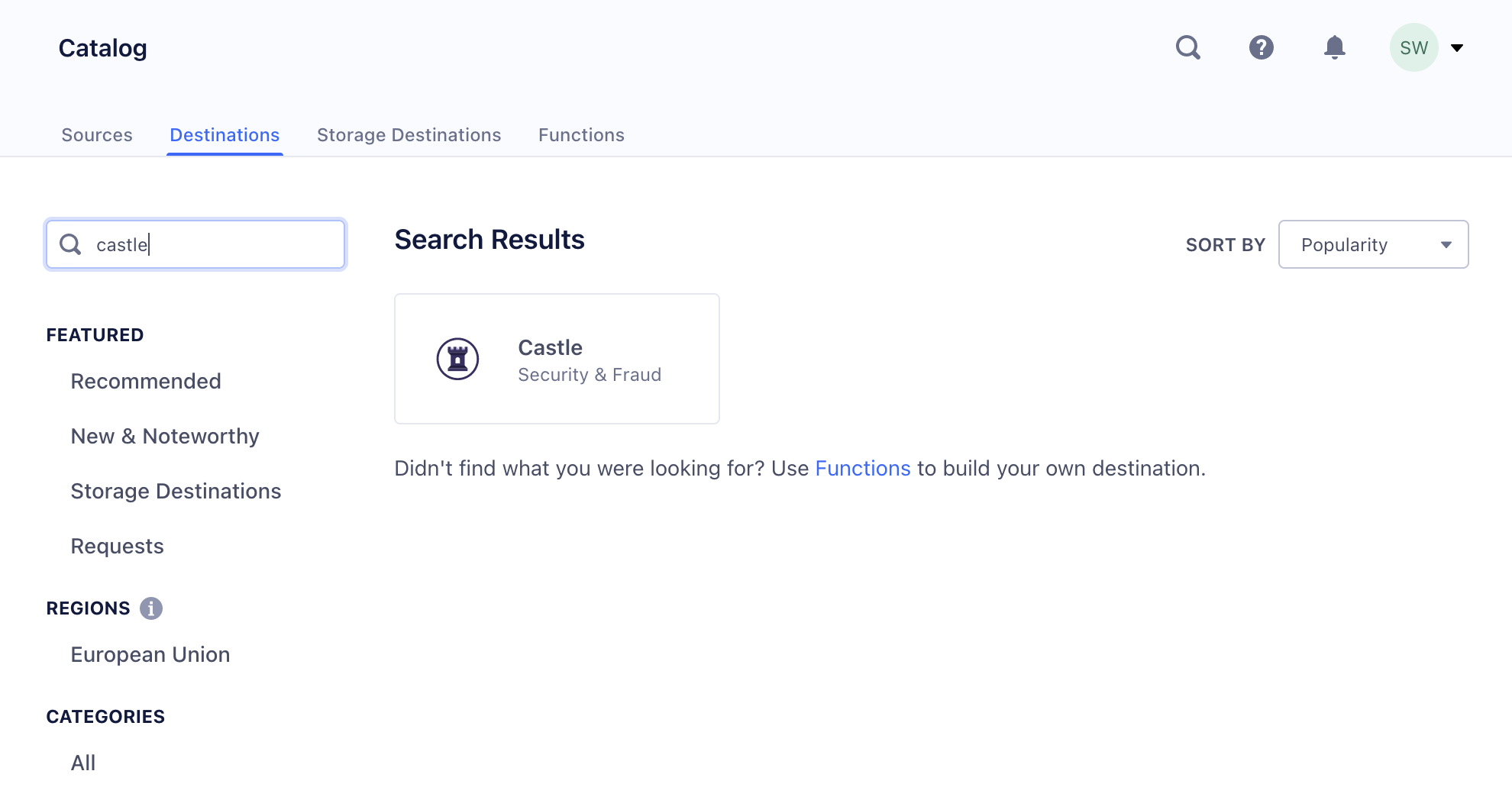
Task: Filter by European Union region
Action: click(x=150, y=654)
